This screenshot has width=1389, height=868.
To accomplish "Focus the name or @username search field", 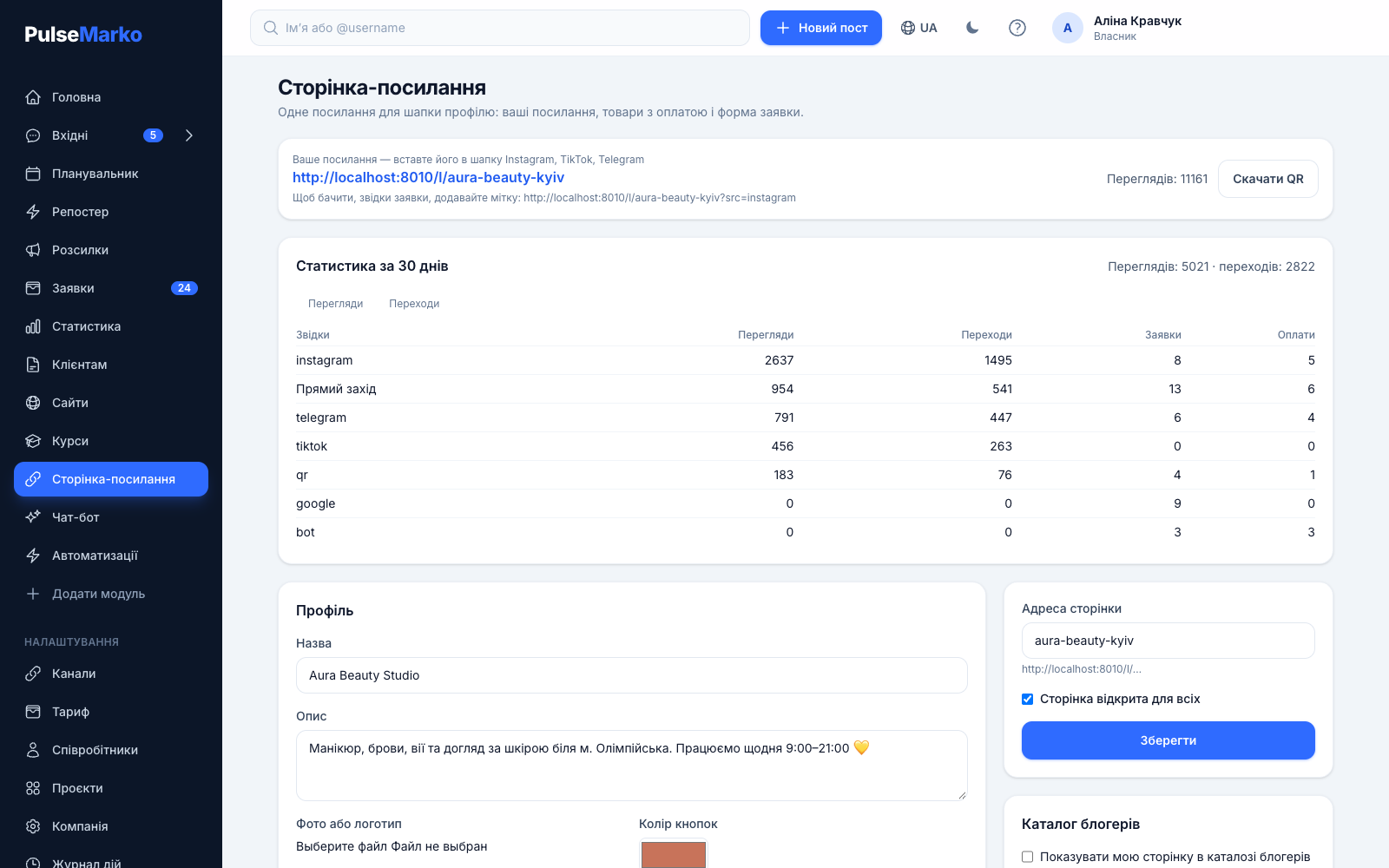I will [500, 28].
